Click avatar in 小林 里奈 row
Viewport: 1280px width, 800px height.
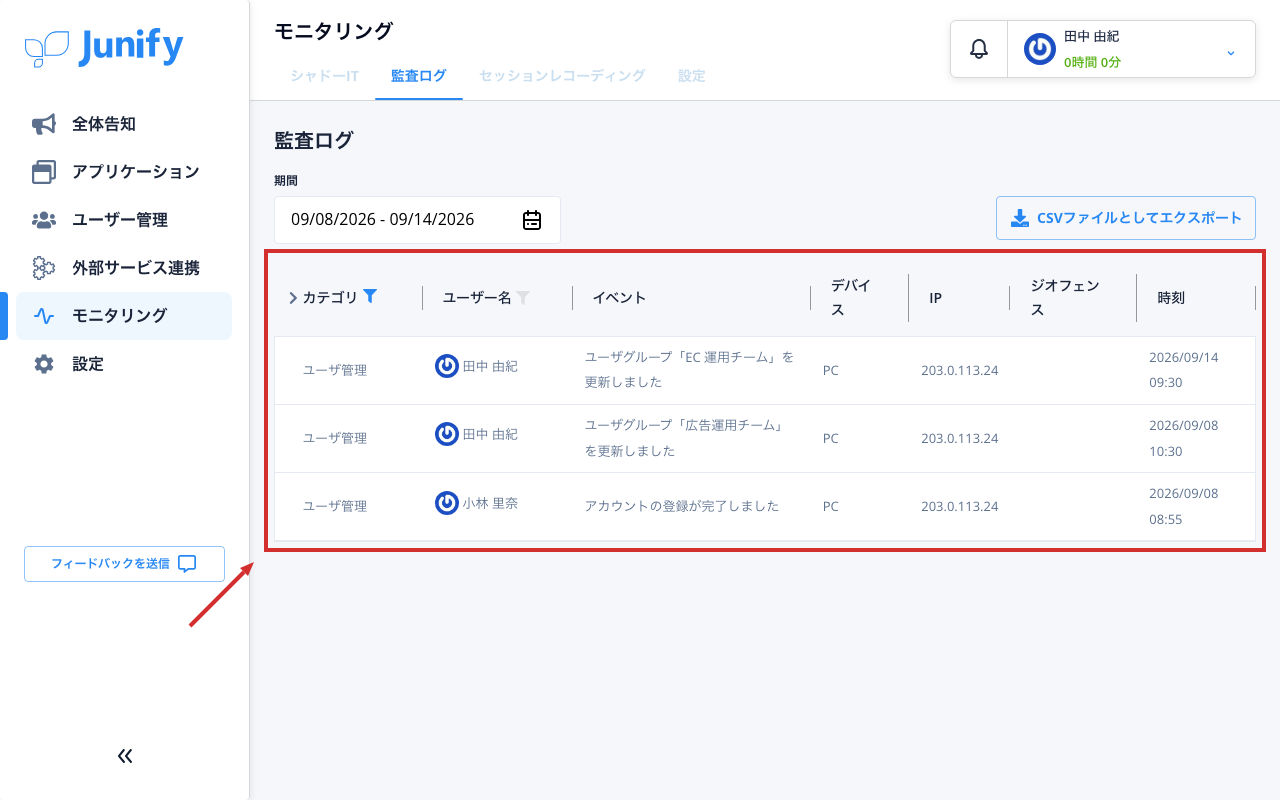(447, 503)
